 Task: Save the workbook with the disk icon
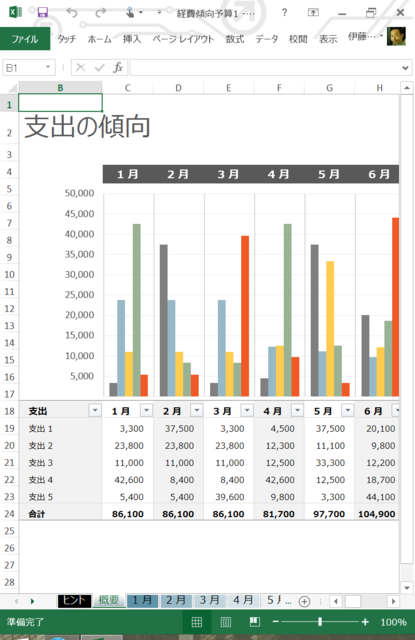(43, 13)
